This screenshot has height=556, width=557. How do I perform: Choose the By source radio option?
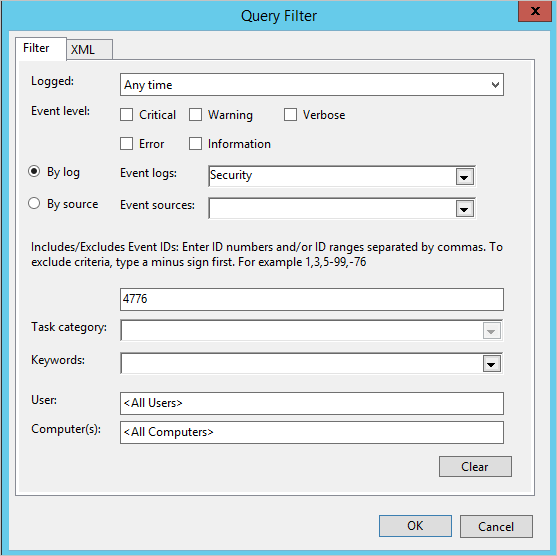(x=34, y=203)
